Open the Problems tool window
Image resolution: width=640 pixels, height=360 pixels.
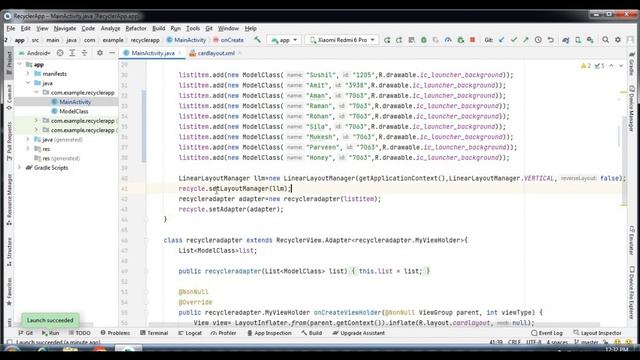point(115,333)
